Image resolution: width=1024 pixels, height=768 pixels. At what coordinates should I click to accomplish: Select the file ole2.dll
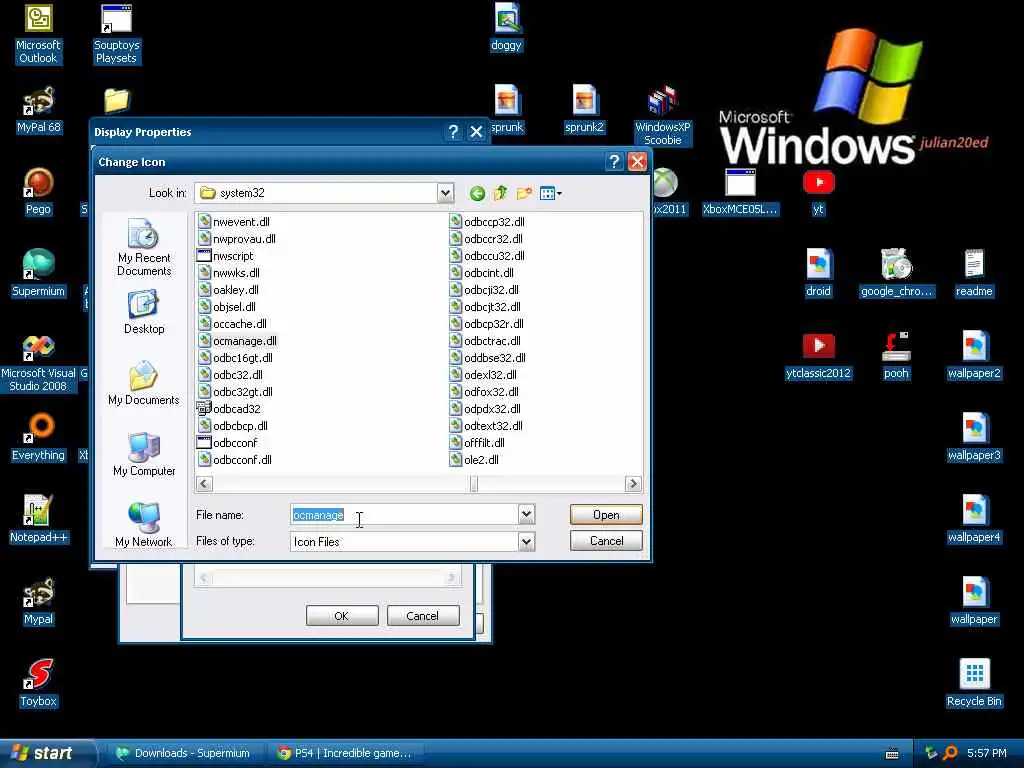pyautogui.click(x=474, y=460)
